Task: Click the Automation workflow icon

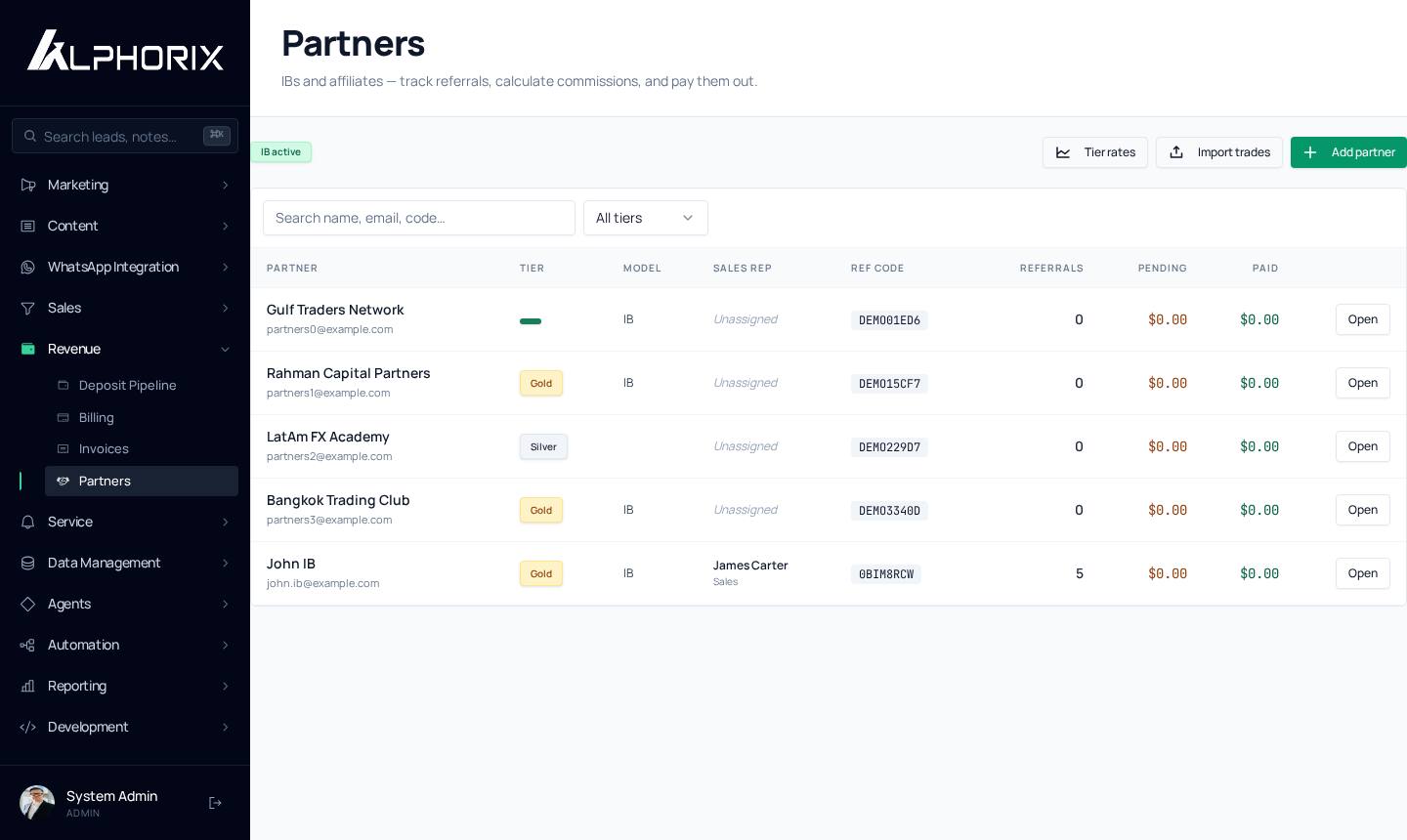Action: pyautogui.click(x=28, y=645)
